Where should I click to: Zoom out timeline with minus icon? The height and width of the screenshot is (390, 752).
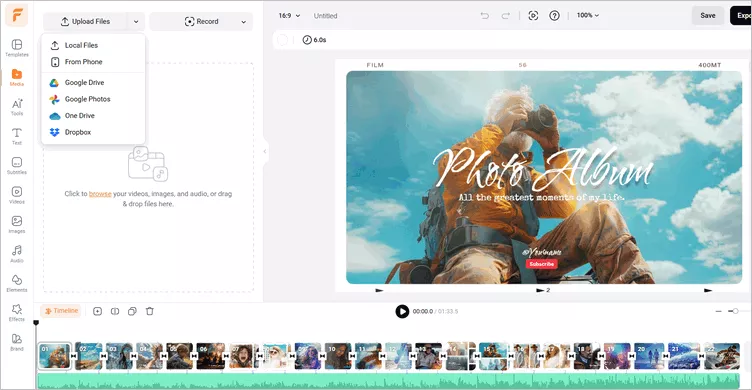coord(718,311)
